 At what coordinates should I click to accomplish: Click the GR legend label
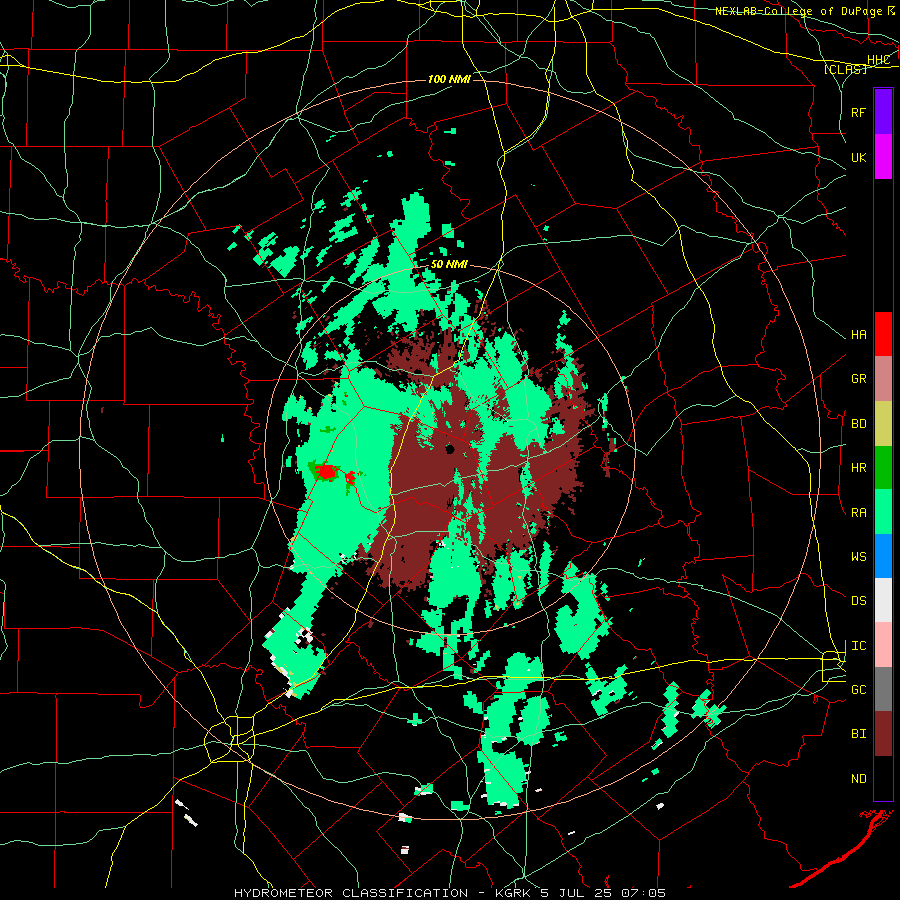pyautogui.click(x=859, y=379)
